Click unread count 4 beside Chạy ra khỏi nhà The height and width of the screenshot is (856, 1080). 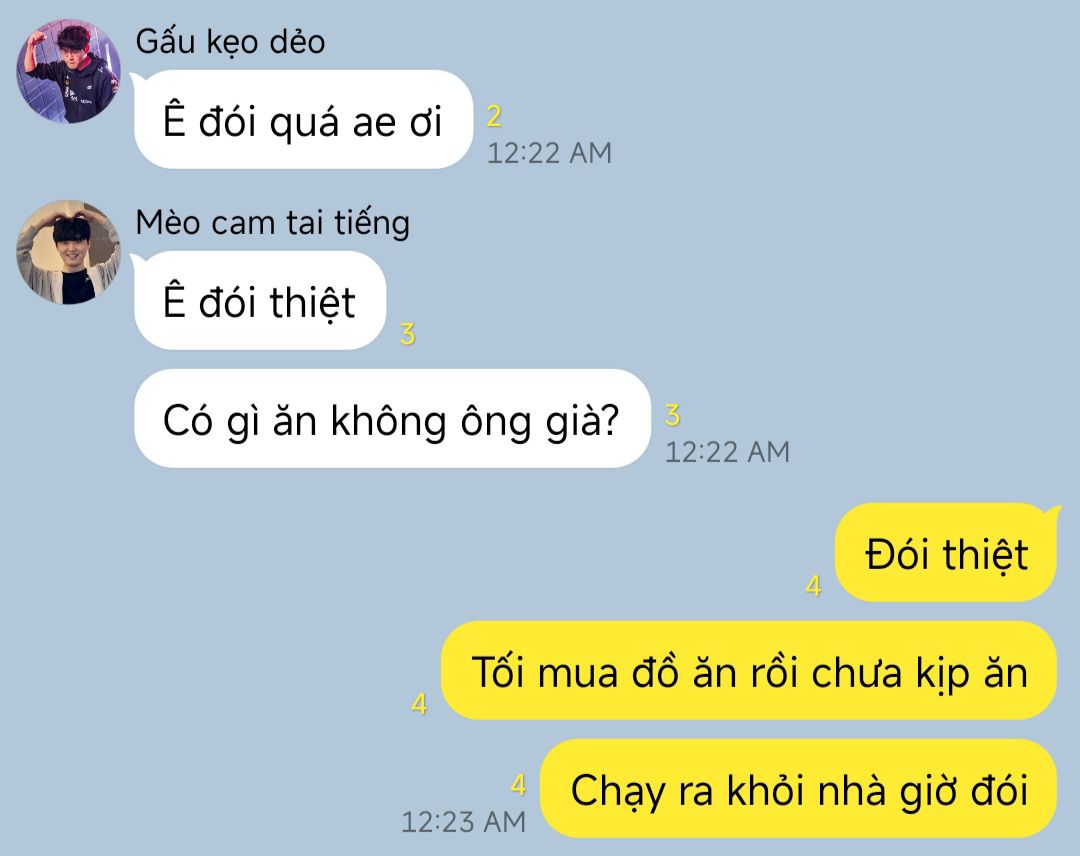click(519, 784)
